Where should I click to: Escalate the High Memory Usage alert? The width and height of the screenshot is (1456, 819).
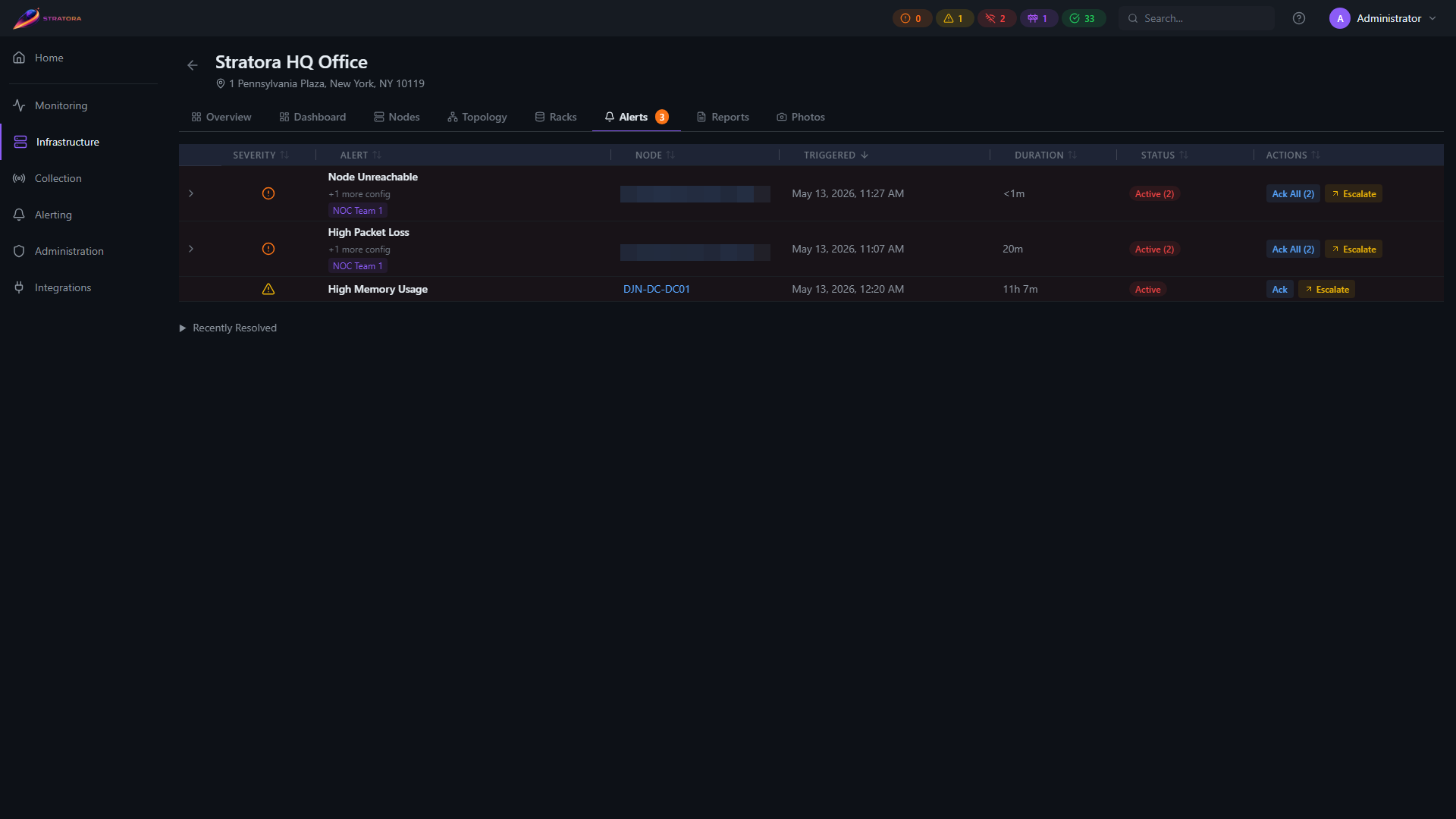tap(1326, 289)
